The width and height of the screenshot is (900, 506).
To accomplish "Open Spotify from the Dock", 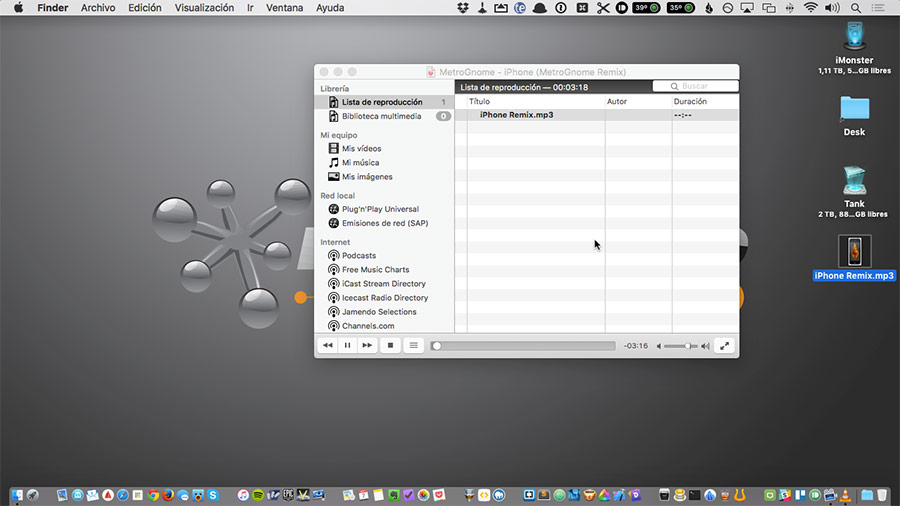I will point(258,495).
